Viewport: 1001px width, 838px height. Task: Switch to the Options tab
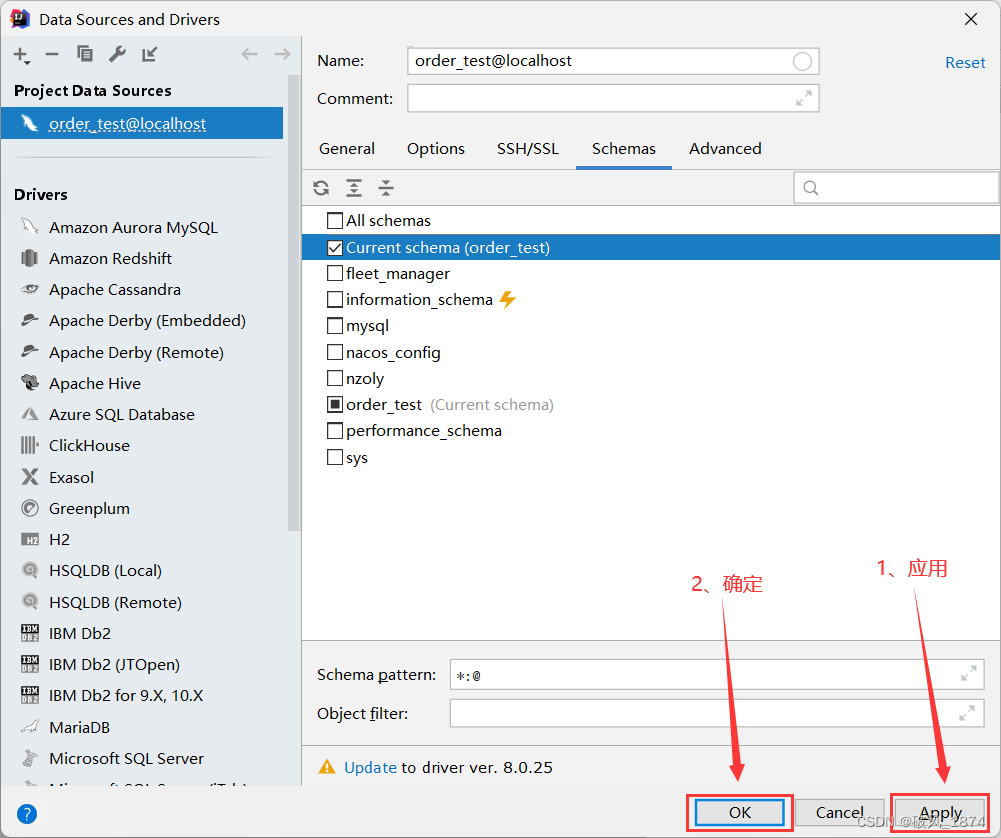point(436,149)
